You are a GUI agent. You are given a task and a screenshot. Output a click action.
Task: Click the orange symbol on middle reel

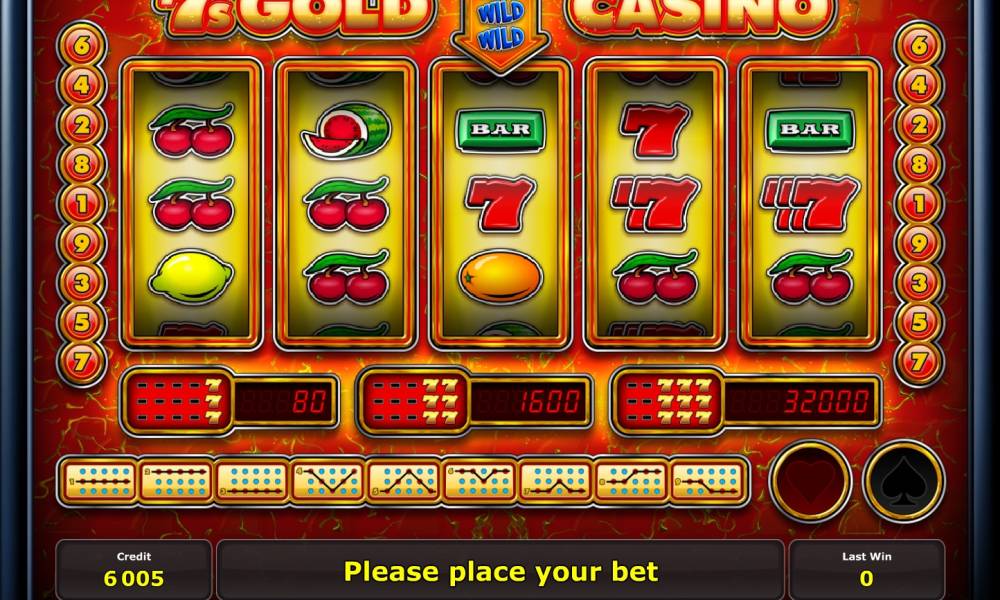(501, 277)
